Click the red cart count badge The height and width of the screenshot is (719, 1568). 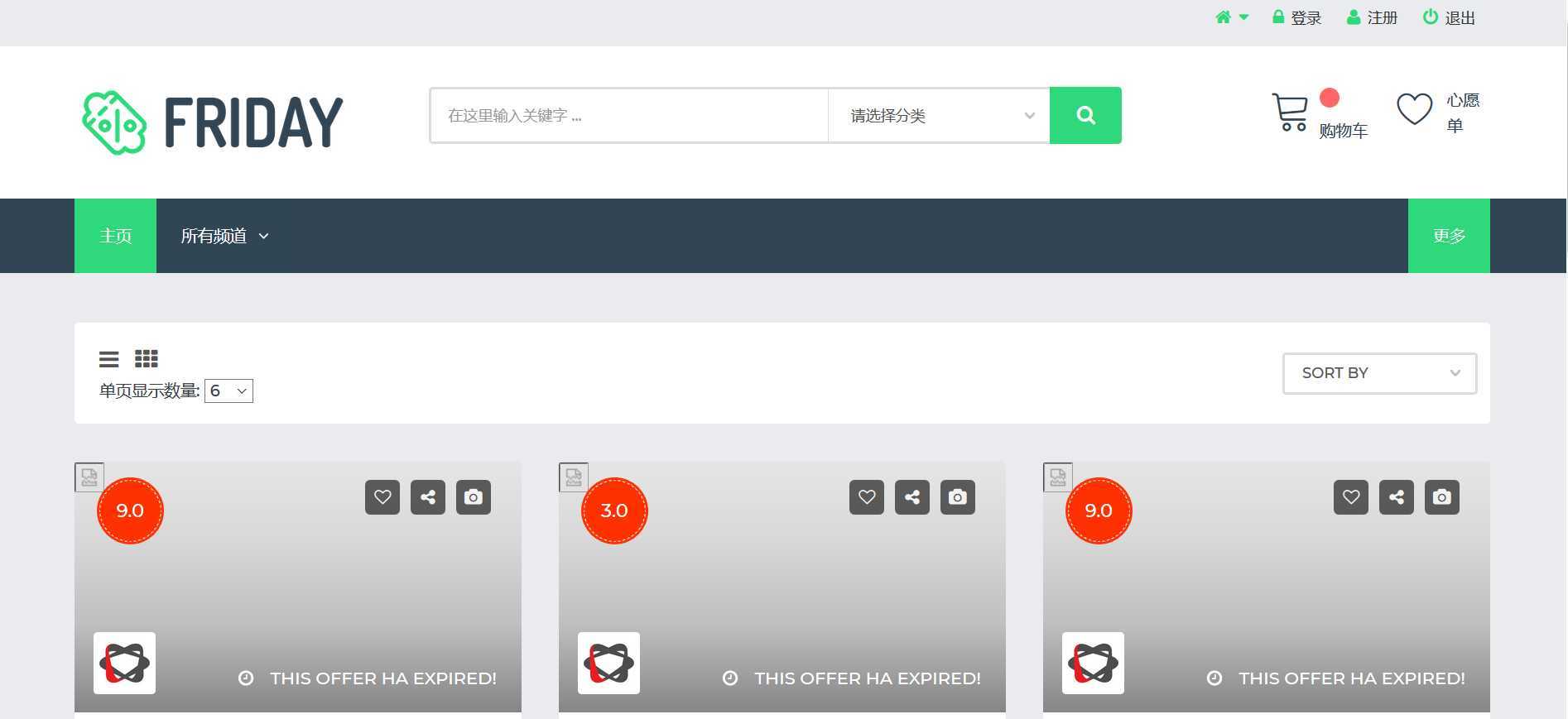pyautogui.click(x=1330, y=98)
